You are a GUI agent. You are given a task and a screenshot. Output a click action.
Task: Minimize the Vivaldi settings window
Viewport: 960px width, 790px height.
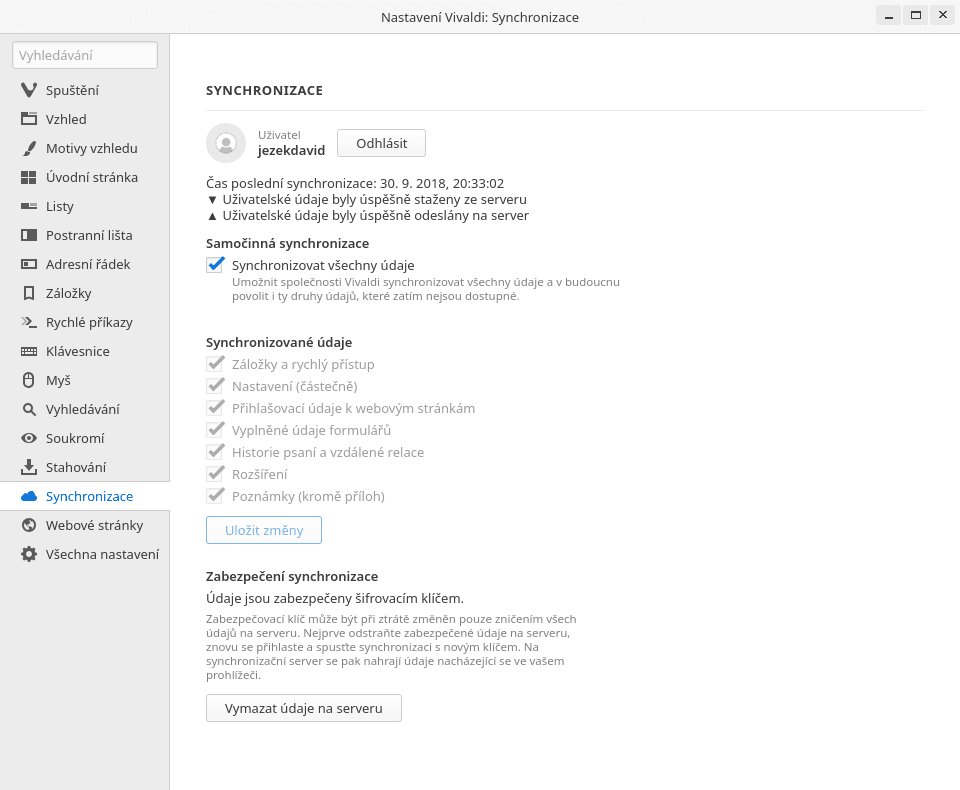point(888,15)
